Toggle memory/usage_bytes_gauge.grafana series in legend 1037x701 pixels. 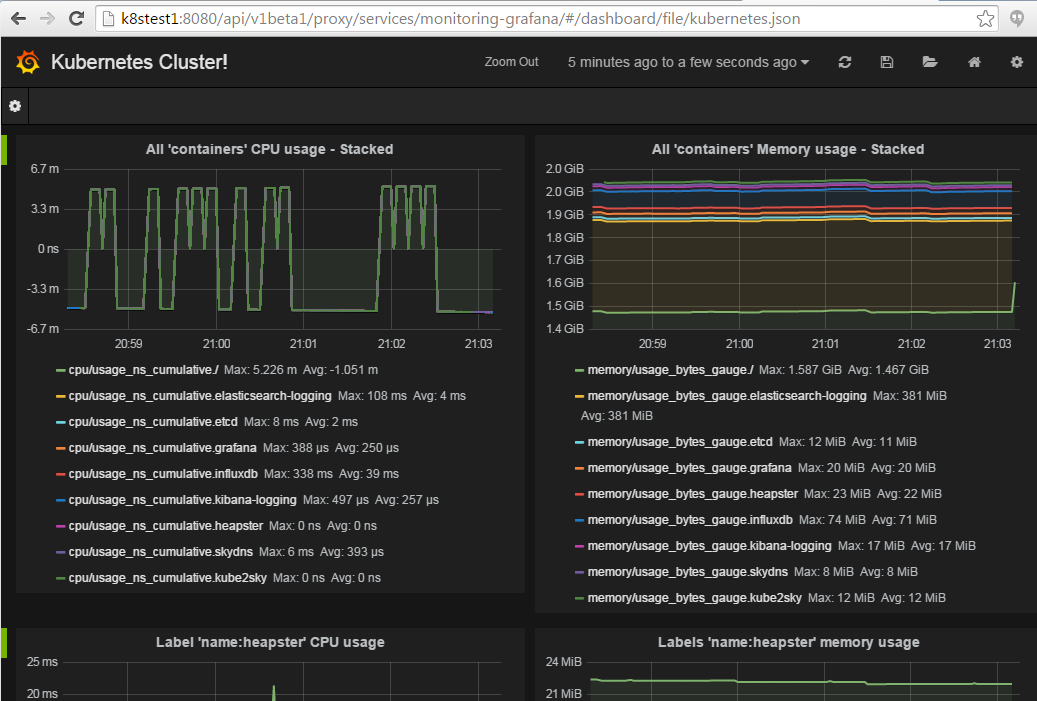(689, 468)
